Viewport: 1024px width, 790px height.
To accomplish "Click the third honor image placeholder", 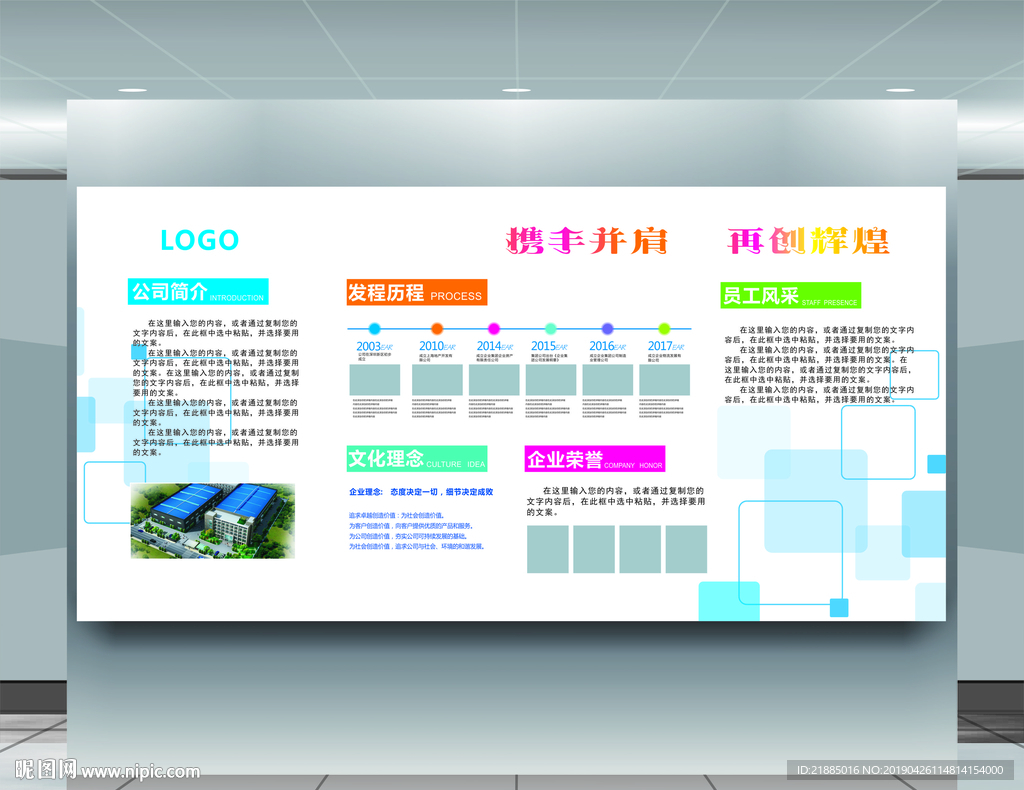I will [640, 549].
